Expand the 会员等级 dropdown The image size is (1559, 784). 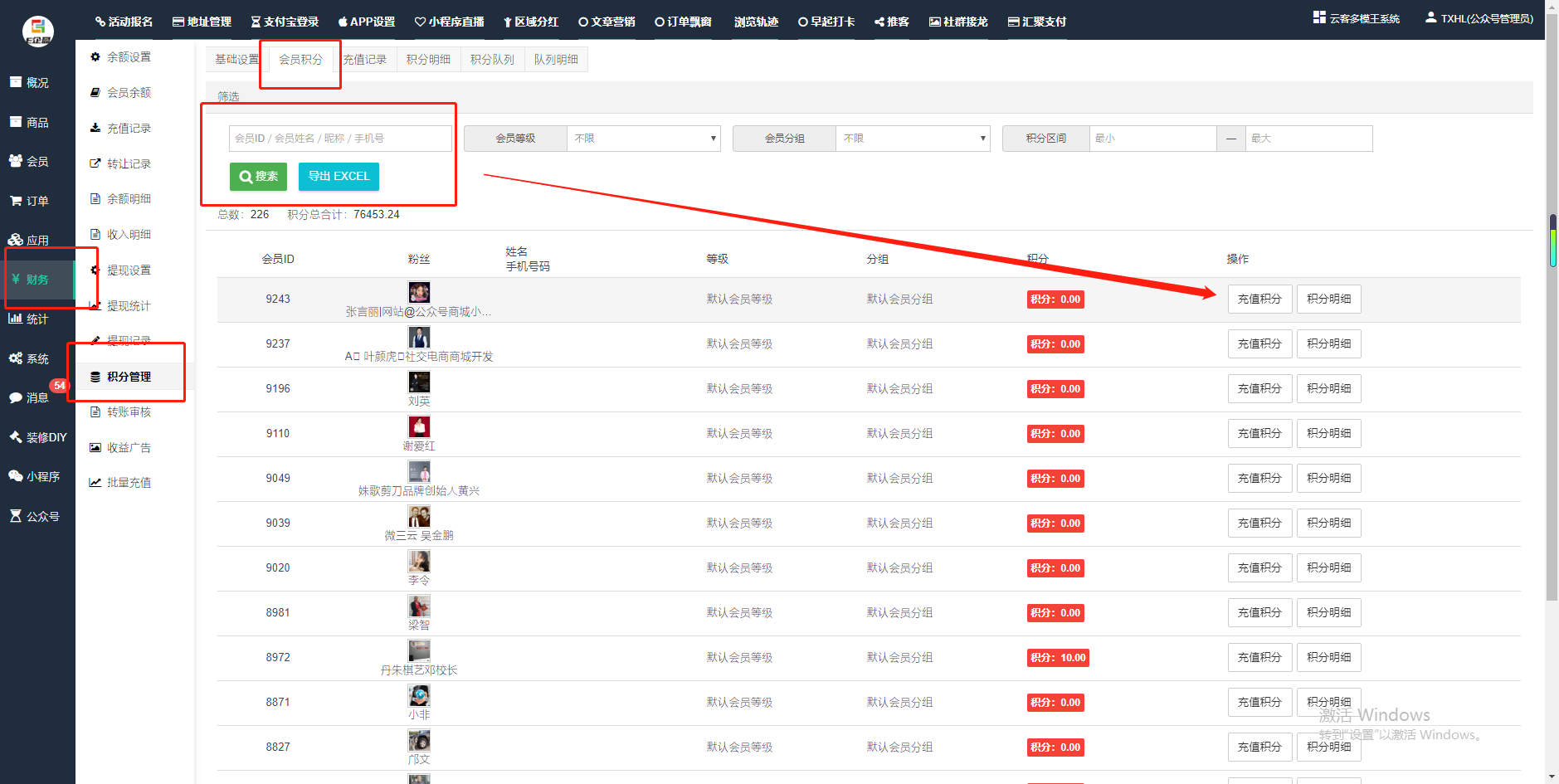click(x=643, y=139)
